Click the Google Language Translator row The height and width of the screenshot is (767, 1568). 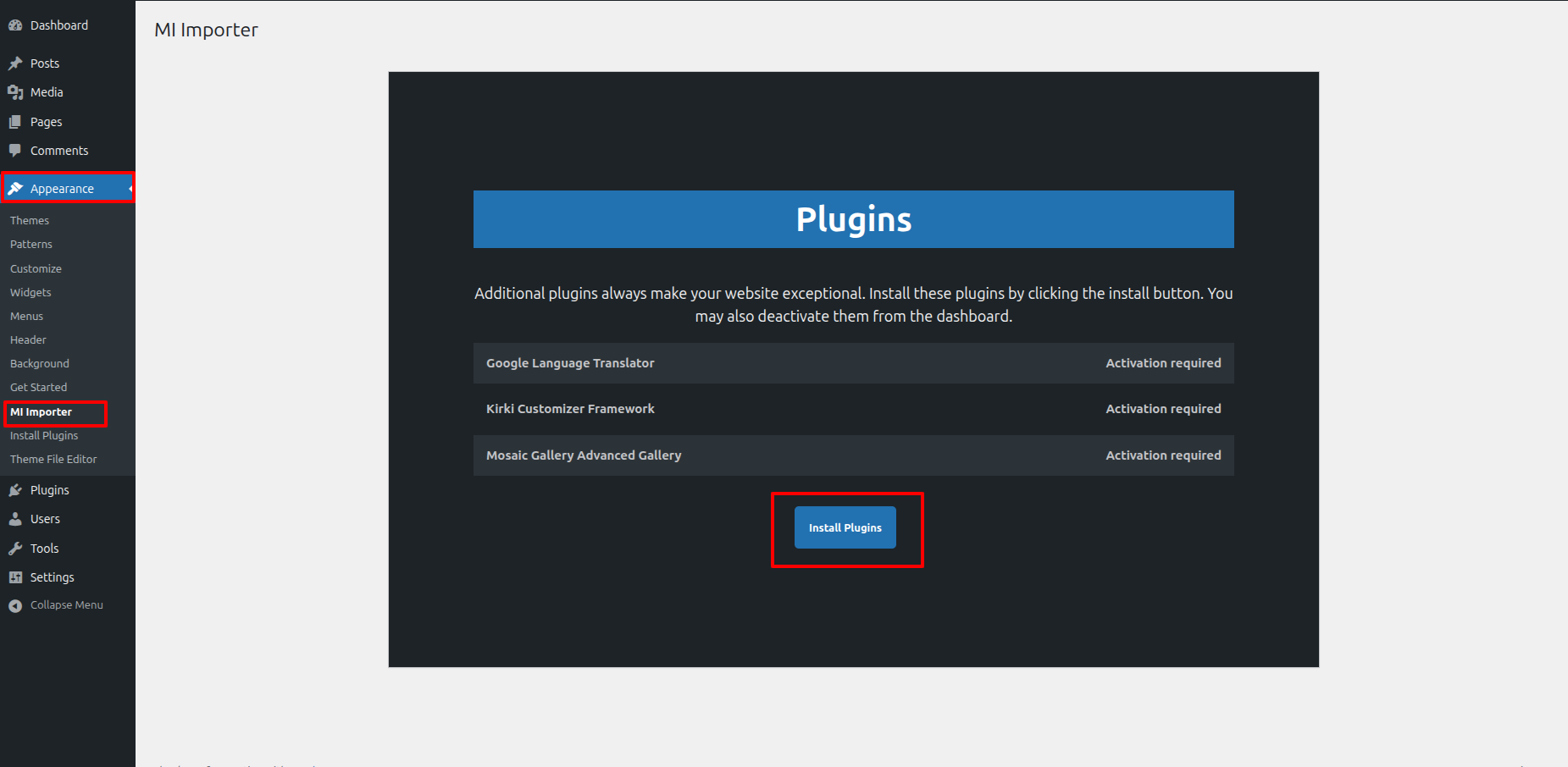click(x=853, y=363)
